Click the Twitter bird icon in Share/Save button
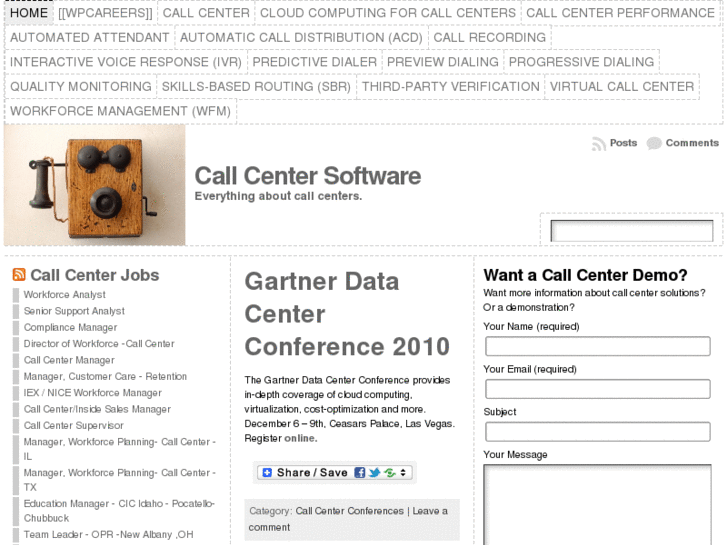 click(374, 473)
